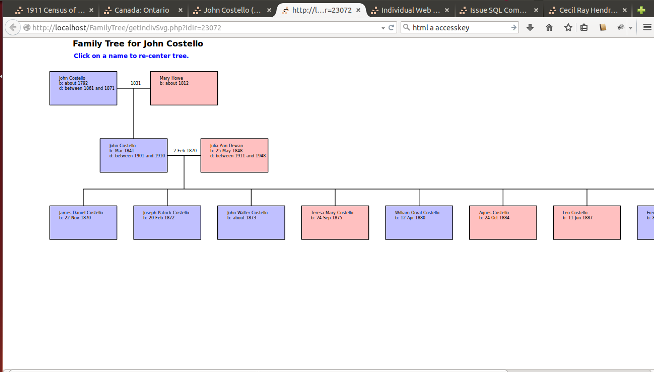Click the 2 Feb marriage date label
Viewport: 654px width, 372px height.
pyautogui.click(x=185, y=151)
